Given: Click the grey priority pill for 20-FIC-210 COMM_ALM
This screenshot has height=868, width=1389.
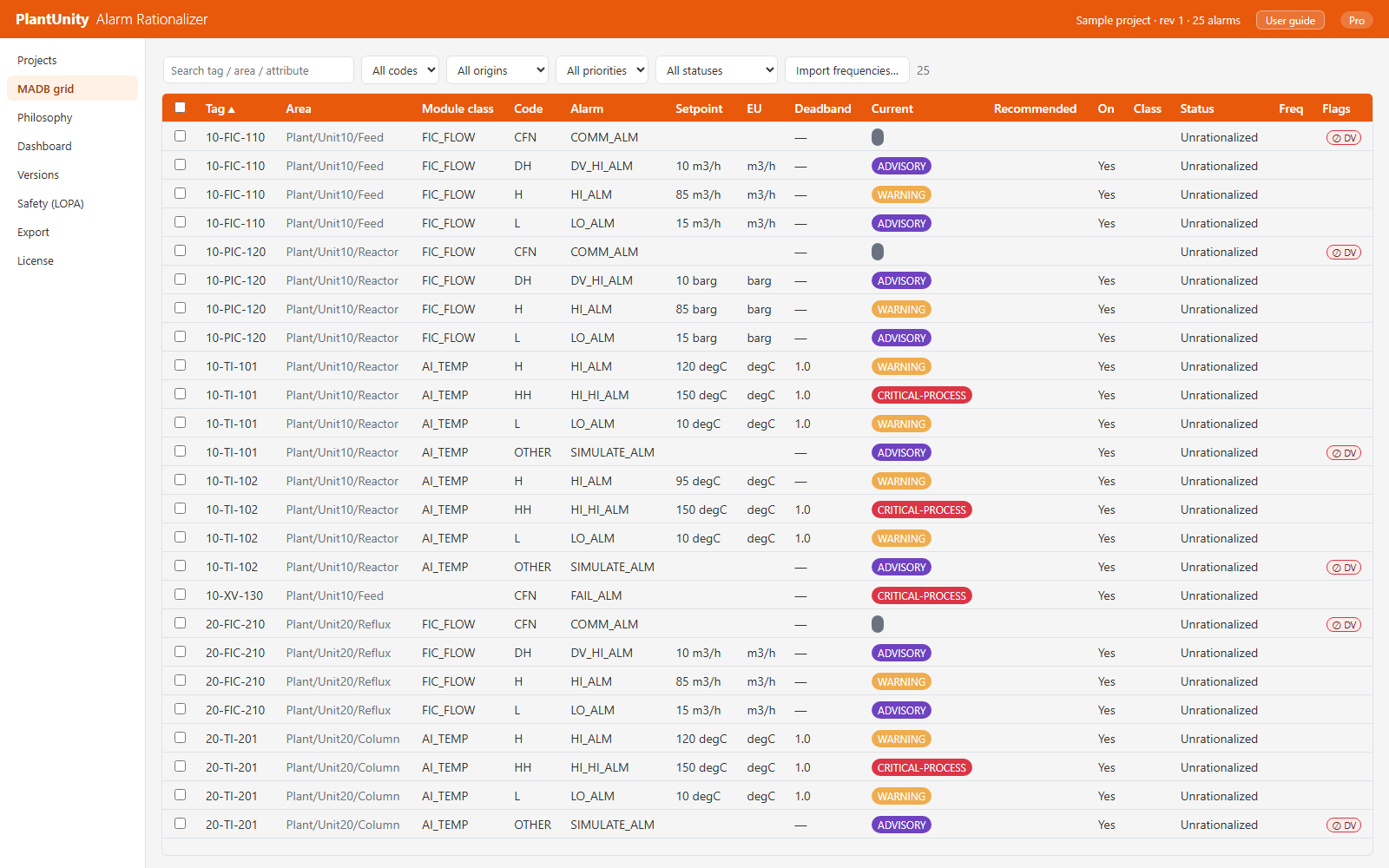Looking at the screenshot, I should (x=878, y=624).
